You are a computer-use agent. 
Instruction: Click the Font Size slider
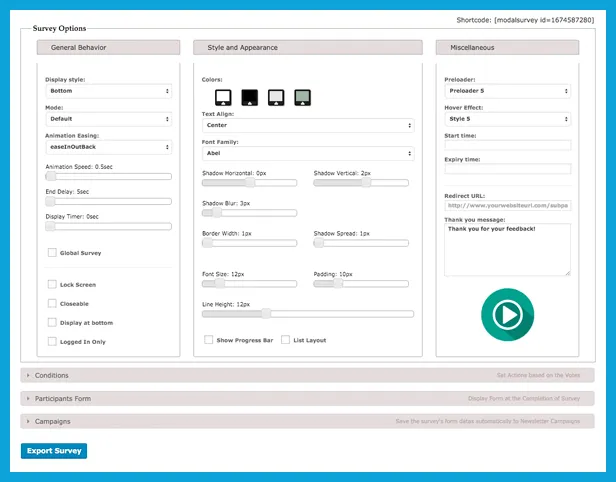click(x=249, y=284)
